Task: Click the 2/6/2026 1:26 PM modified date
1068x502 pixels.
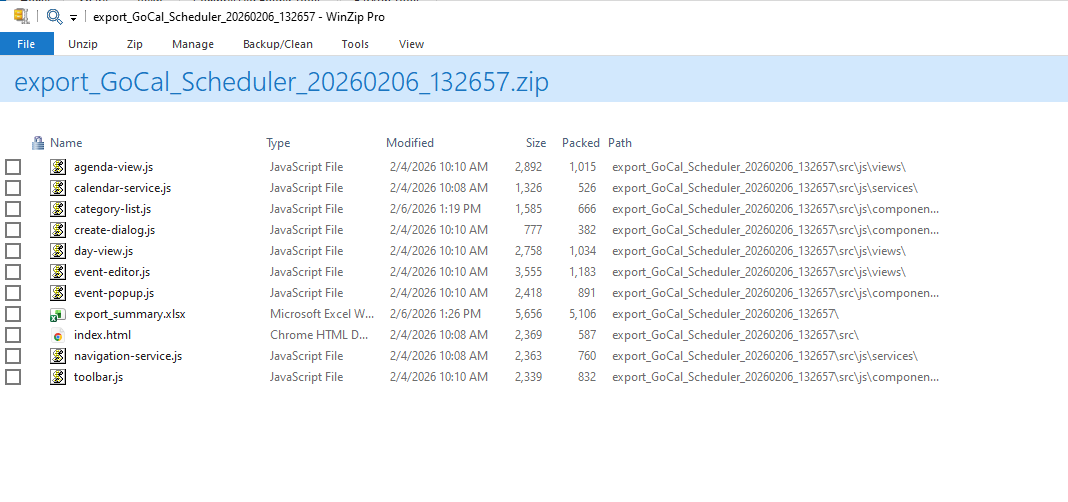Action: (435, 314)
